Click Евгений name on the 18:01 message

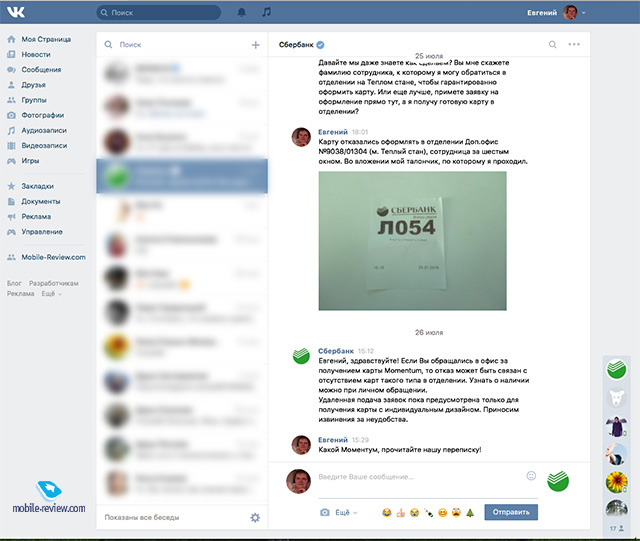[x=333, y=132]
